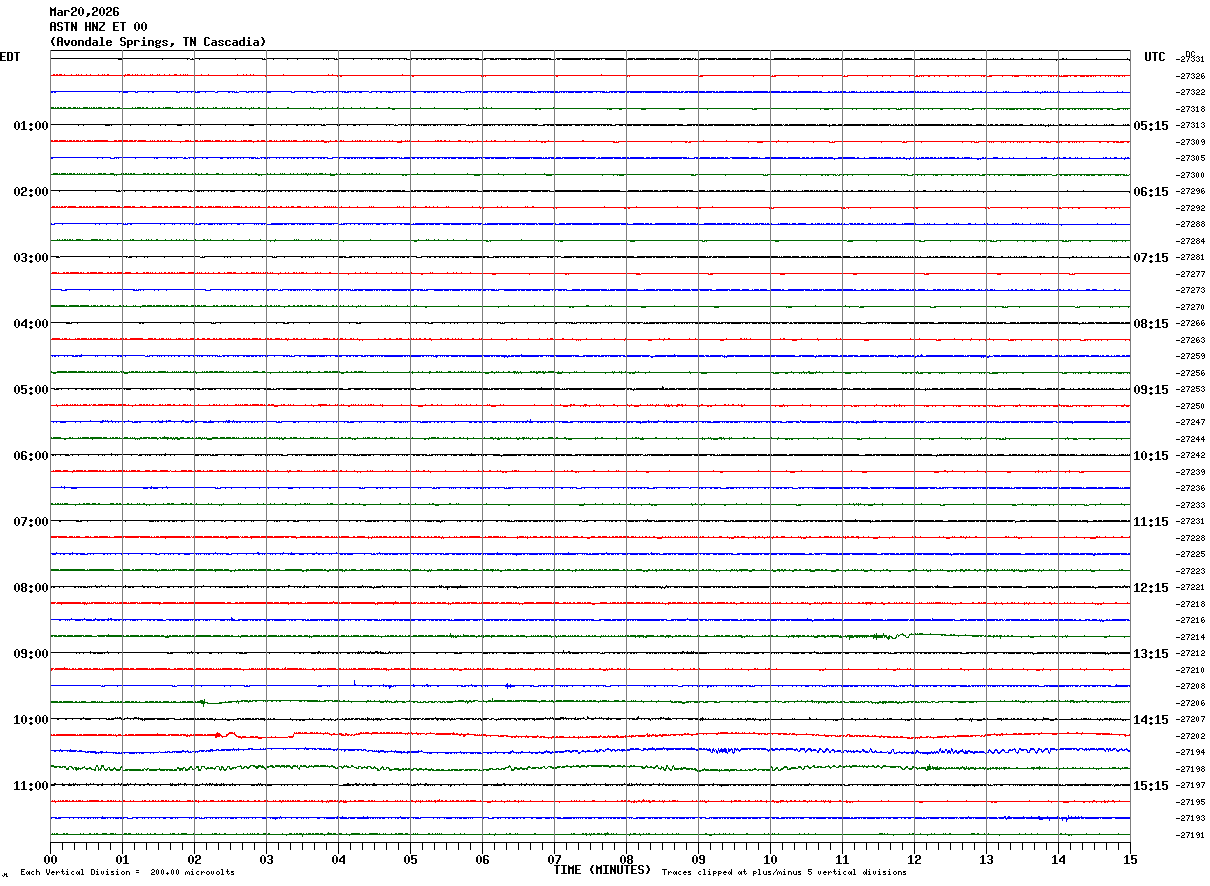Click the 'UTC' timezone label
1210x886 pixels.
point(1155,57)
